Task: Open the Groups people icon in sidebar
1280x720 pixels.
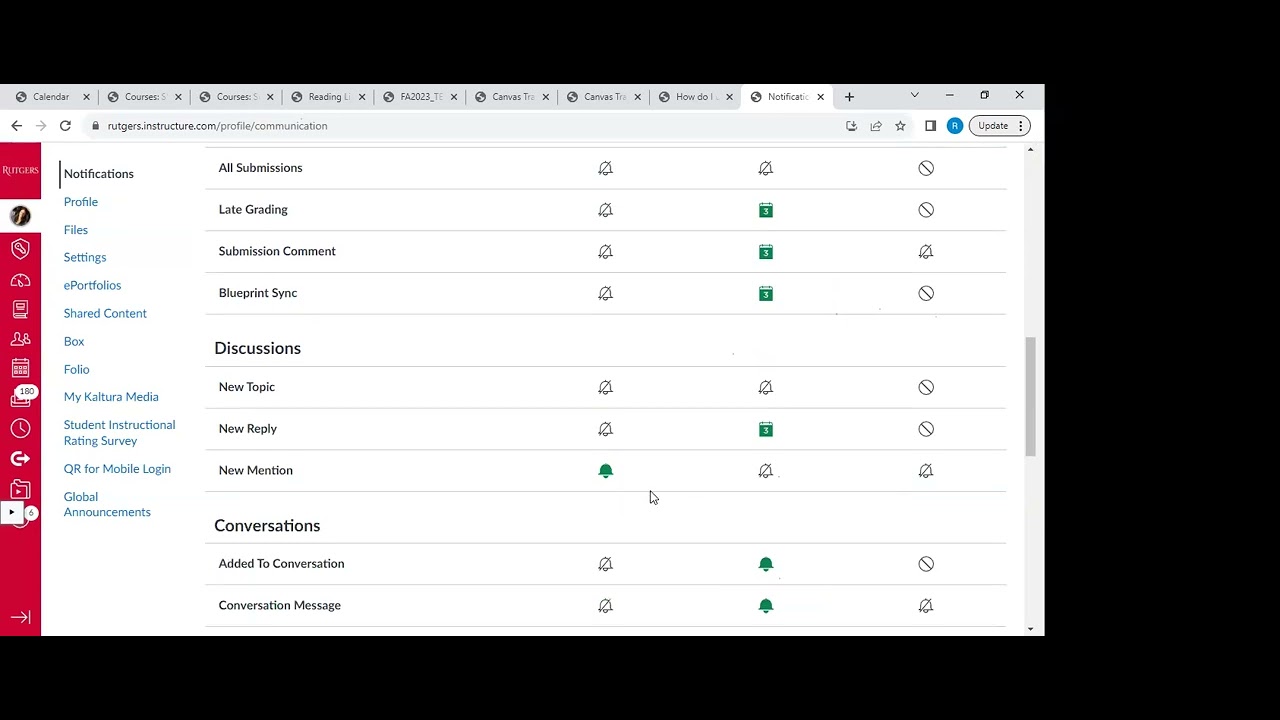Action: [x=20, y=339]
